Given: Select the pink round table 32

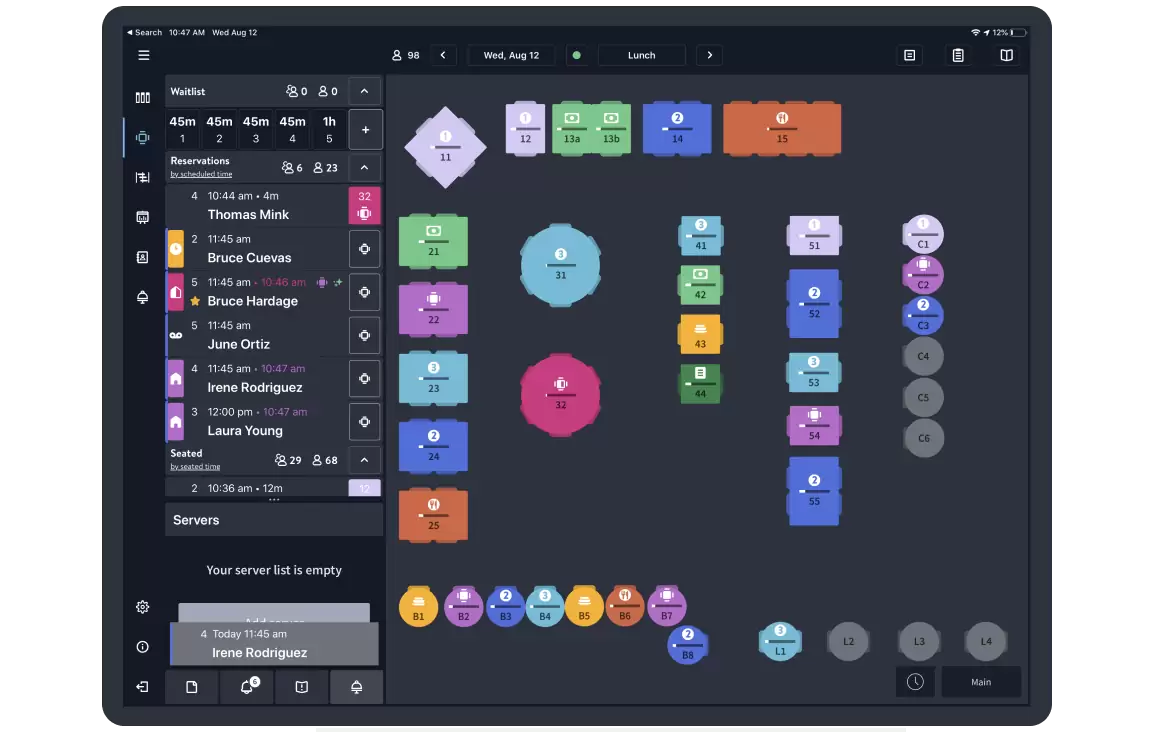Looking at the screenshot, I should coord(561,394).
